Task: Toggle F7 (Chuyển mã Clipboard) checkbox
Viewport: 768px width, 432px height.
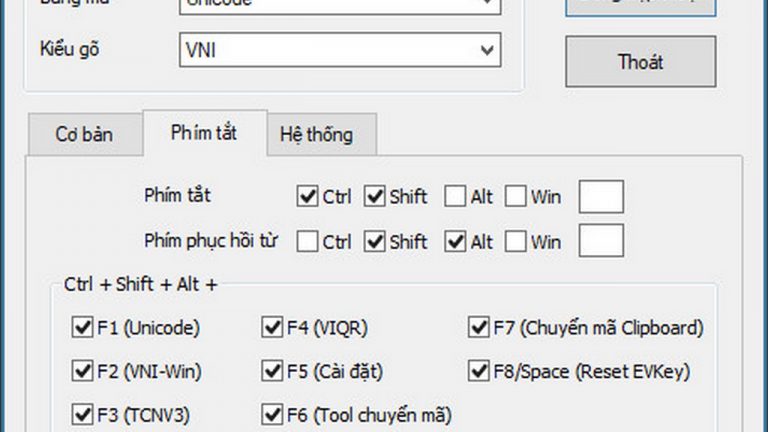Action: click(479, 327)
